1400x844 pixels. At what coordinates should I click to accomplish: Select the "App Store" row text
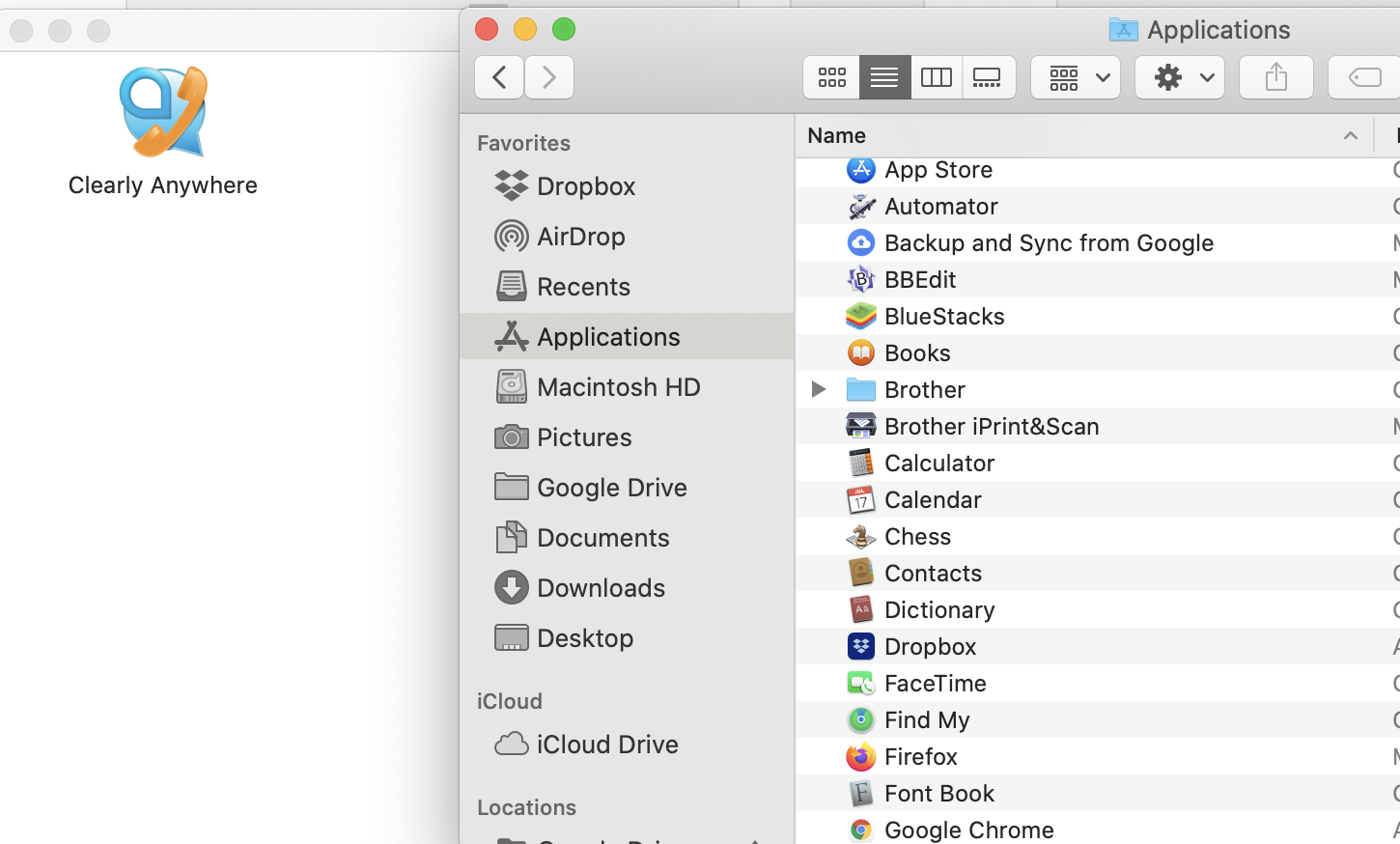point(938,170)
